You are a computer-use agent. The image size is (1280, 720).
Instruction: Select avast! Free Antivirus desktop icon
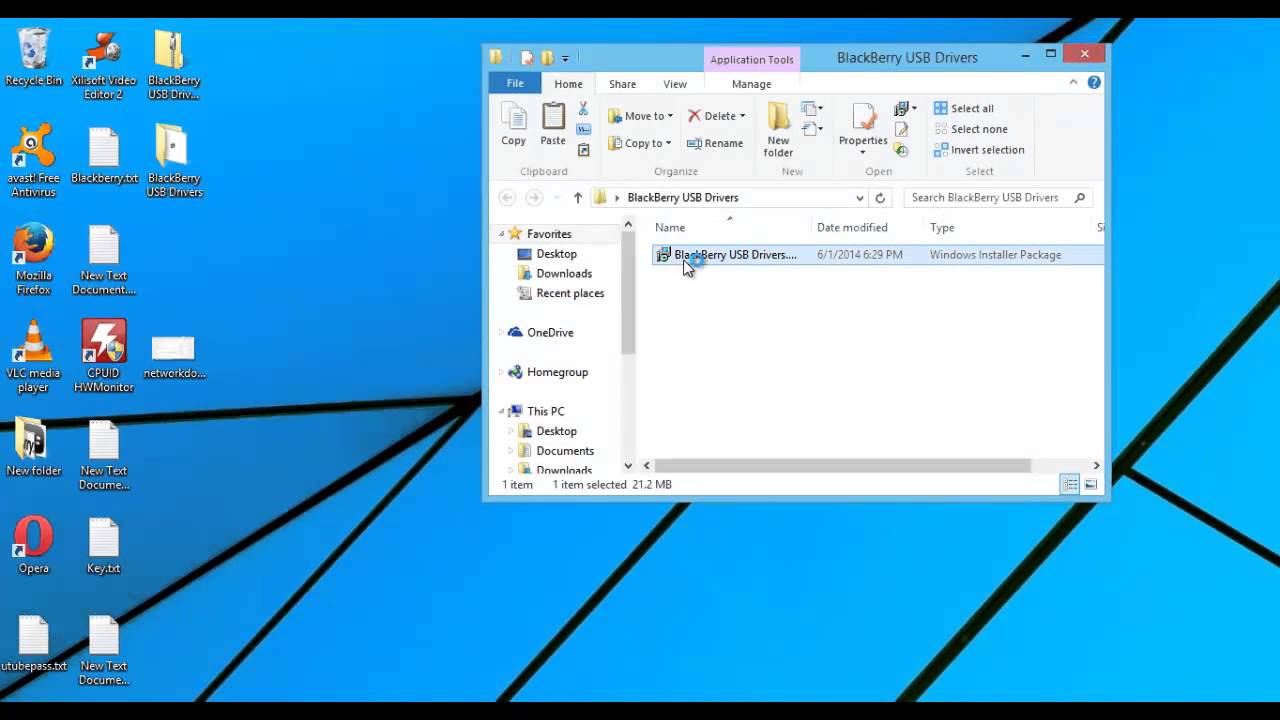point(33,162)
